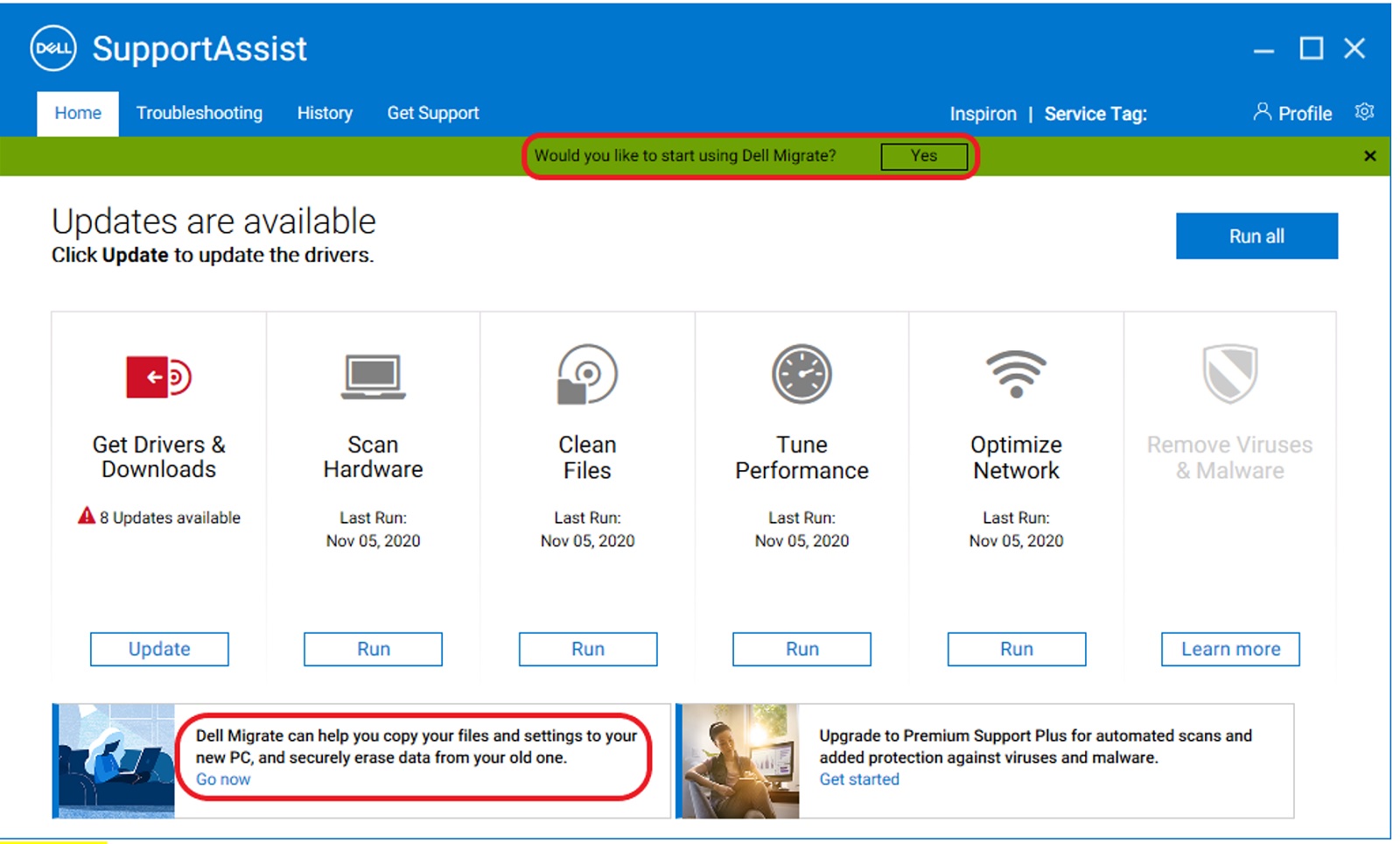
Task: Open the History tab
Action: click(x=325, y=113)
